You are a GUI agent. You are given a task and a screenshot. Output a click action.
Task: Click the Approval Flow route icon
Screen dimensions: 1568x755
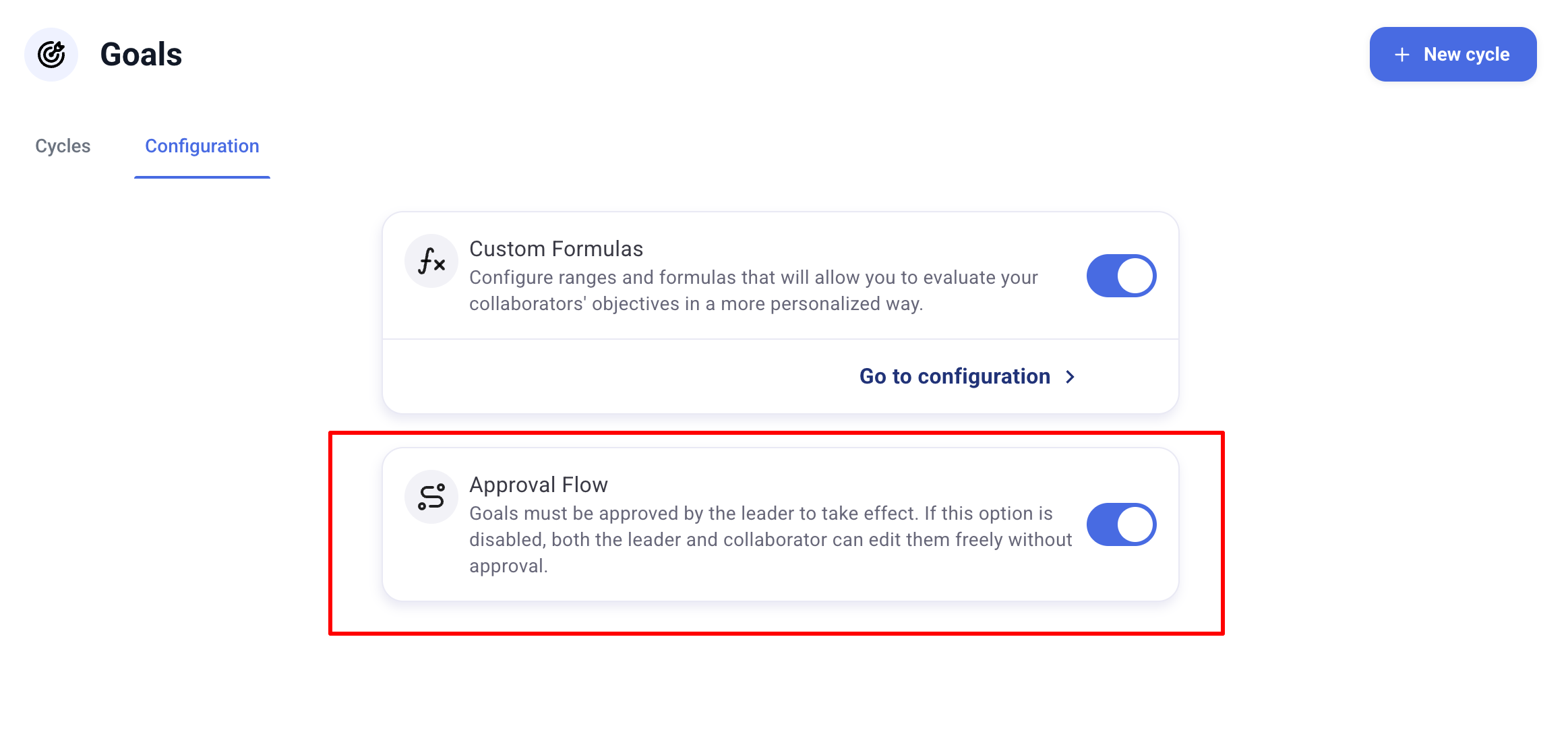click(x=431, y=497)
